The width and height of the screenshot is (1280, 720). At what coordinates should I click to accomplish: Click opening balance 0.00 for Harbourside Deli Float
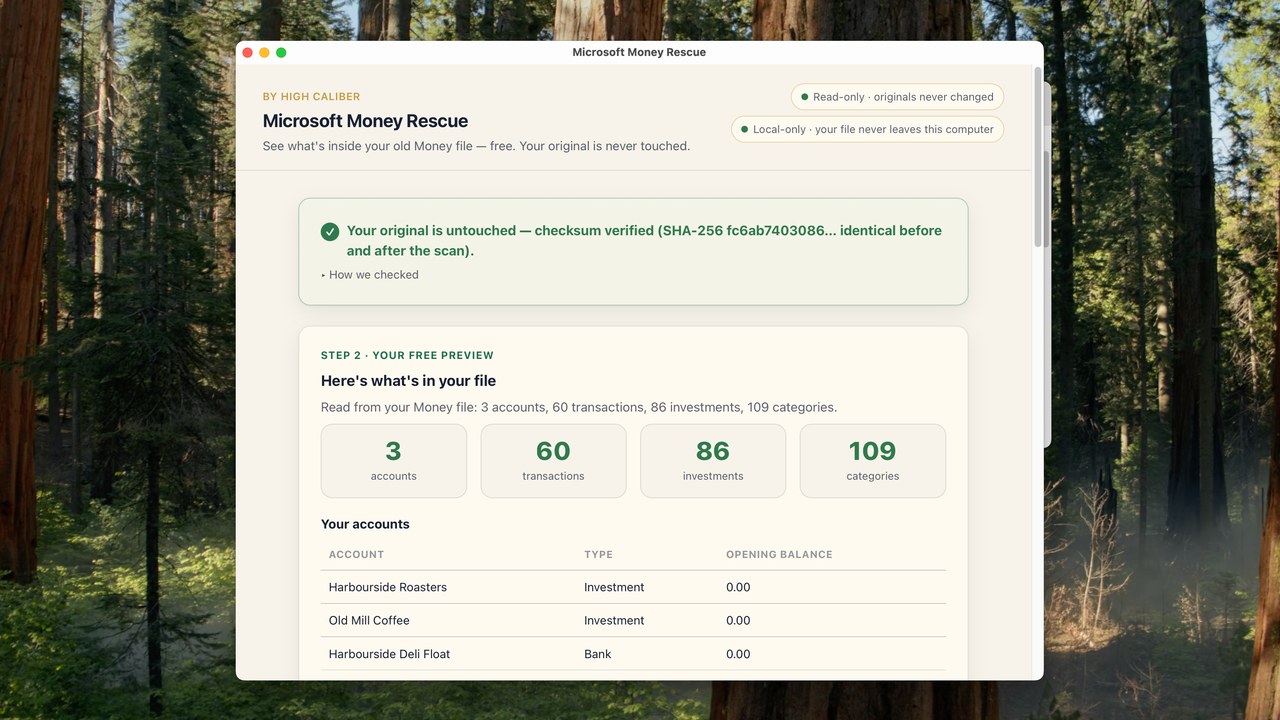tap(738, 654)
